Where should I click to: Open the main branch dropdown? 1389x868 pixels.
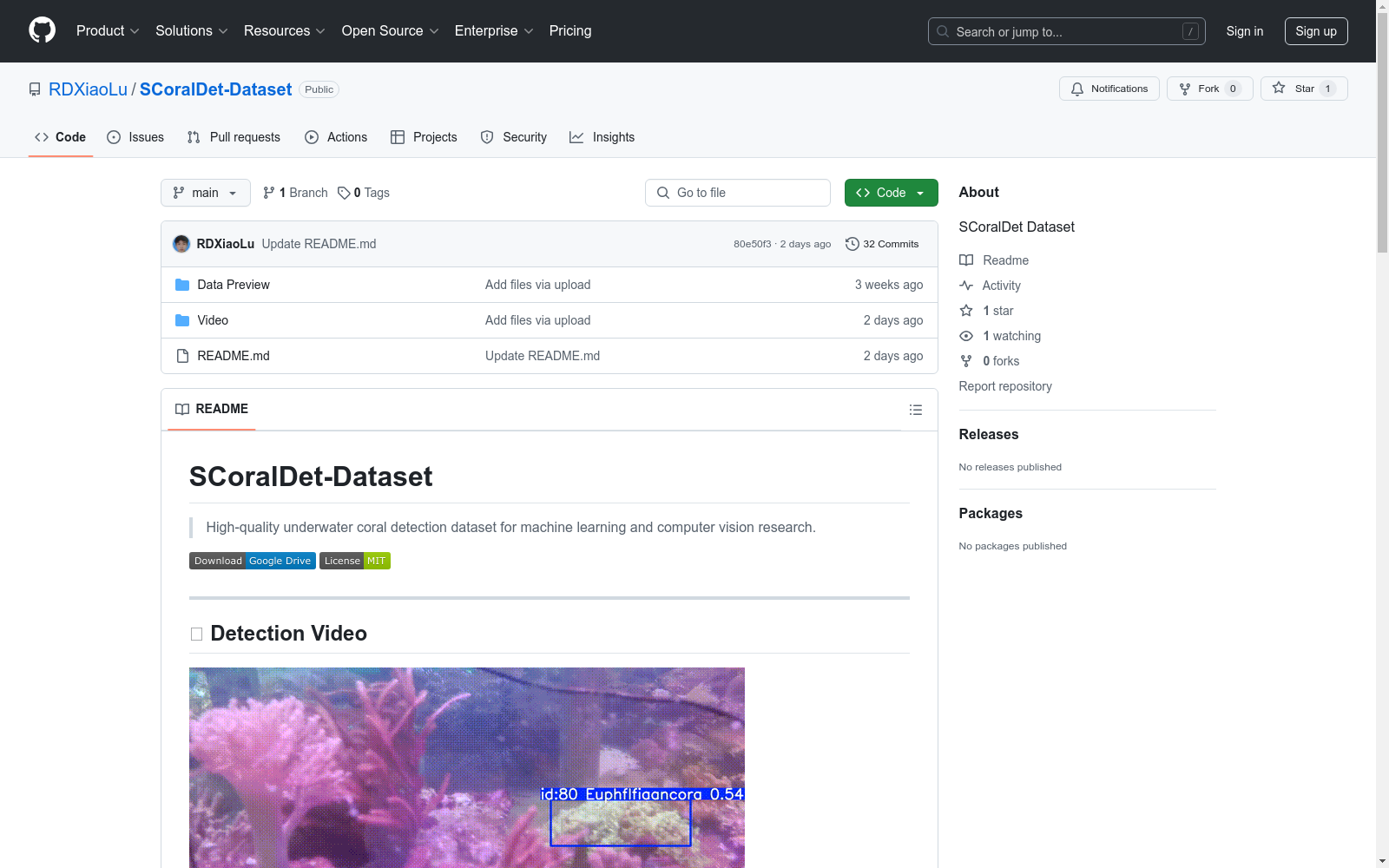(205, 193)
